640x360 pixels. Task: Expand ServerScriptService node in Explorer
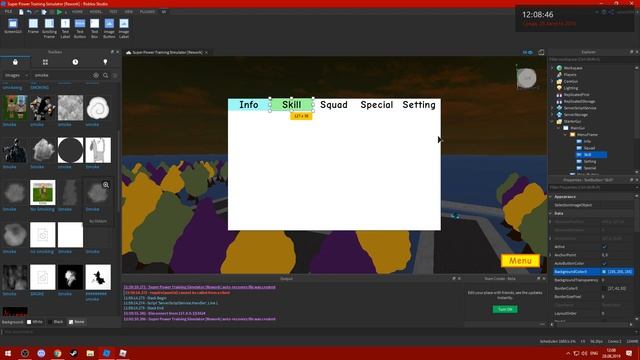[552, 108]
